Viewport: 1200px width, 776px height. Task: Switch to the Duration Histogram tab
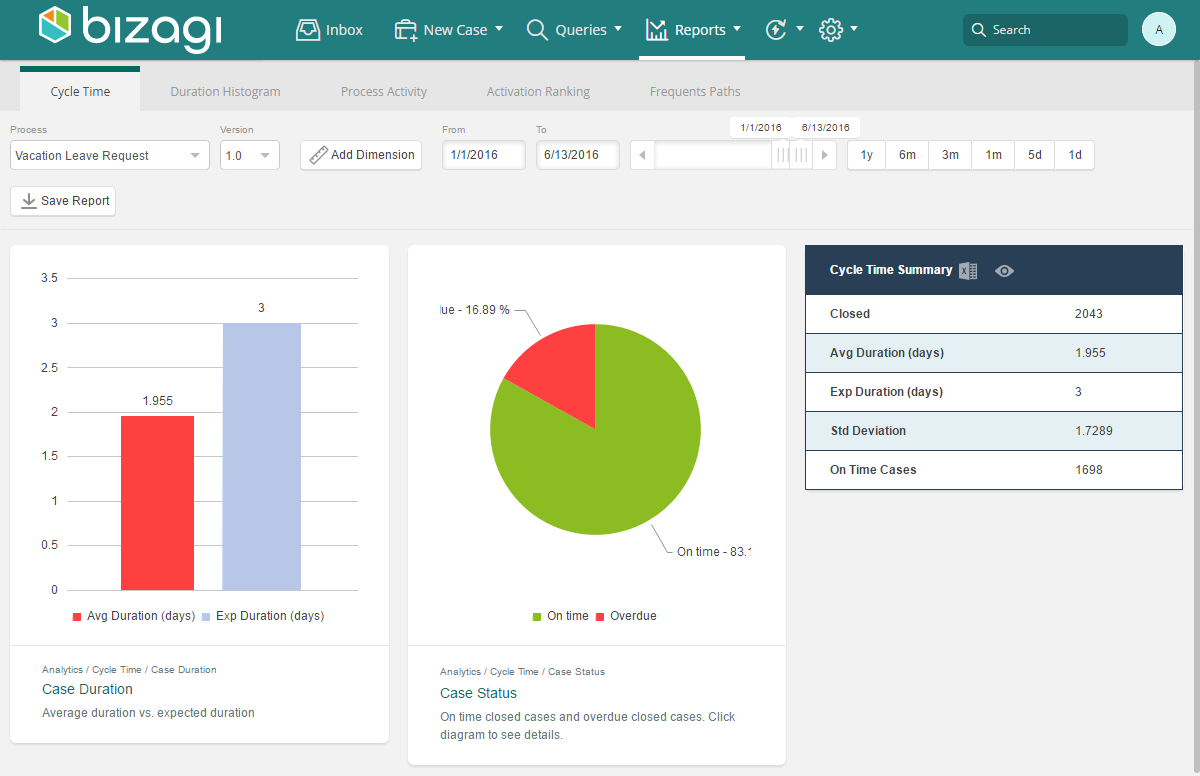pos(225,91)
